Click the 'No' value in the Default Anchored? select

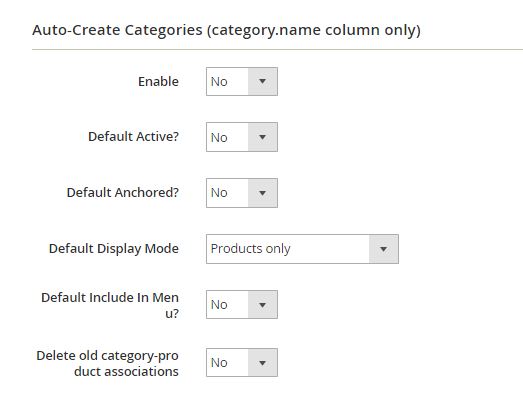pyautogui.click(x=219, y=193)
